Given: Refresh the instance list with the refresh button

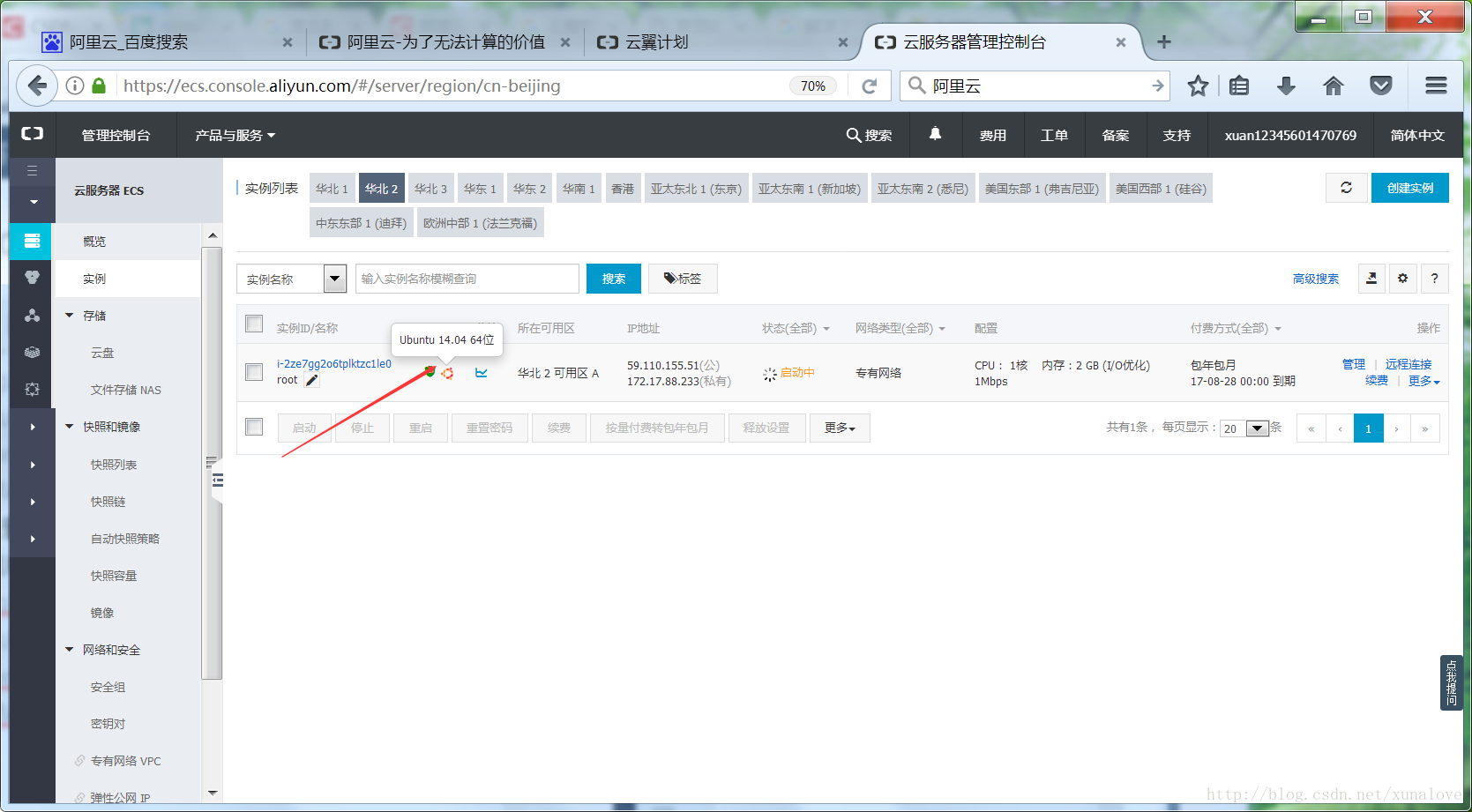Looking at the screenshot, I should (x=1346, y=188).
